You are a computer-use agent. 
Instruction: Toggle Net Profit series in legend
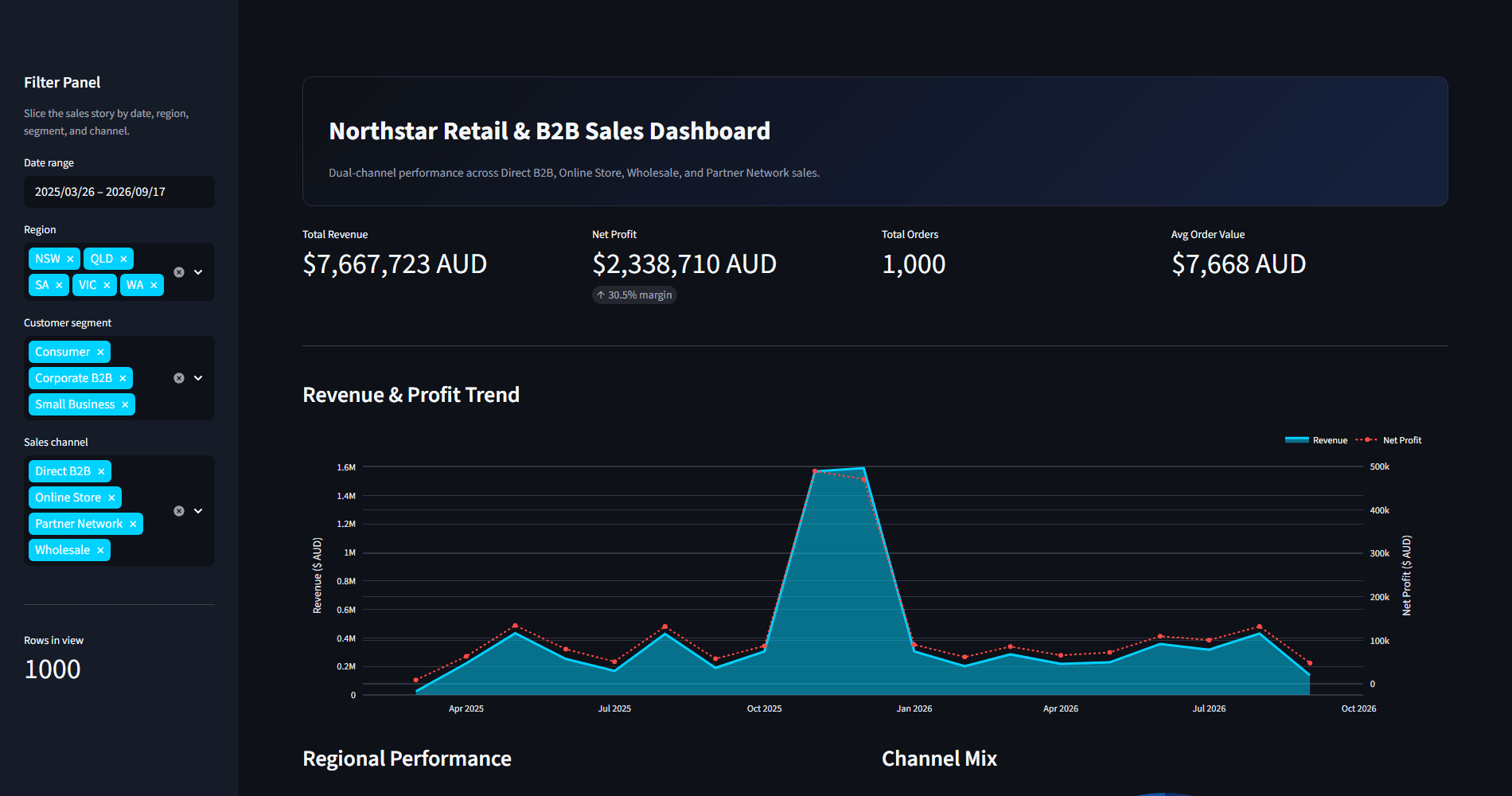coord(1389,440)
